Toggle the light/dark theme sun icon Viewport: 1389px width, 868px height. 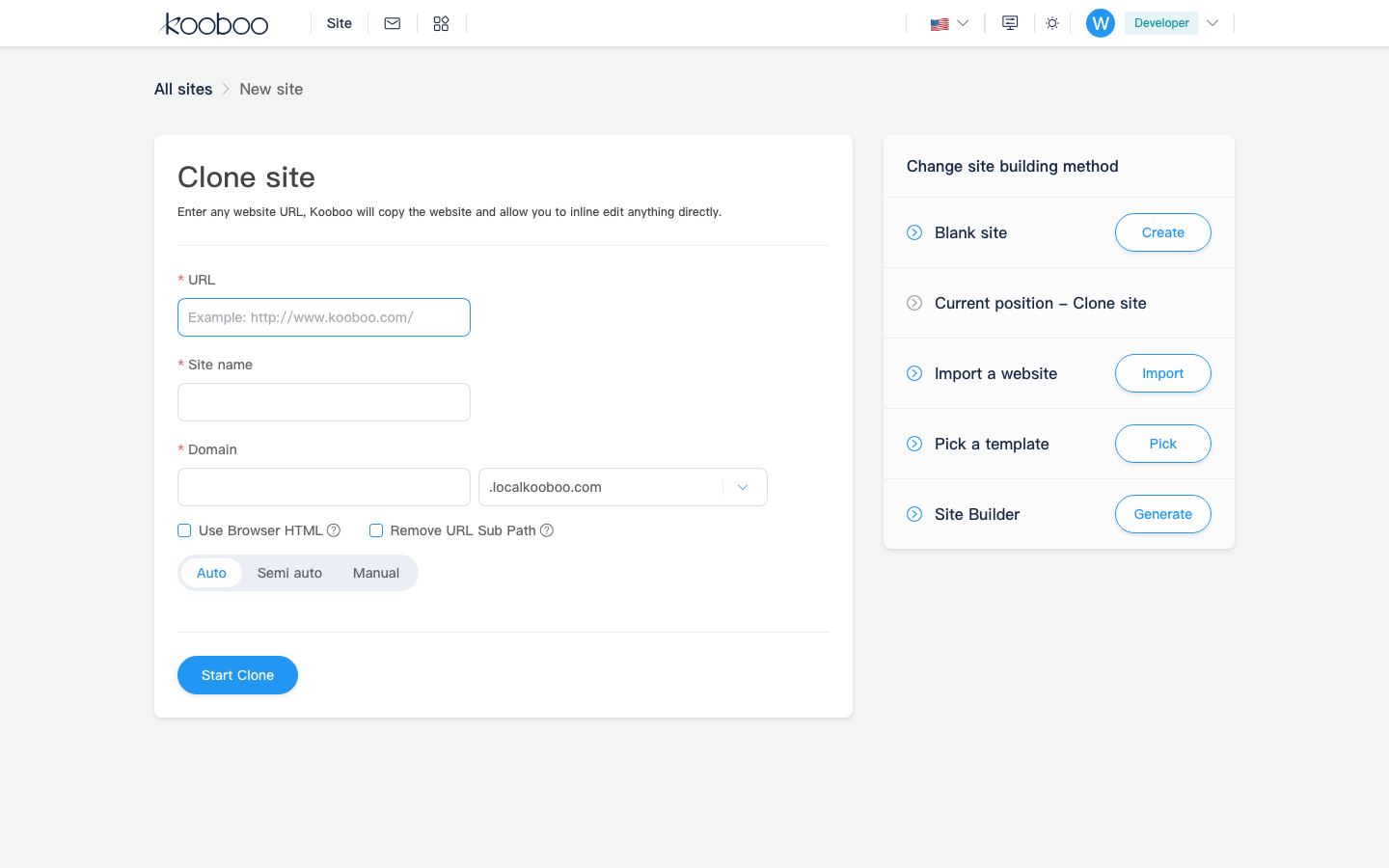1052,23
